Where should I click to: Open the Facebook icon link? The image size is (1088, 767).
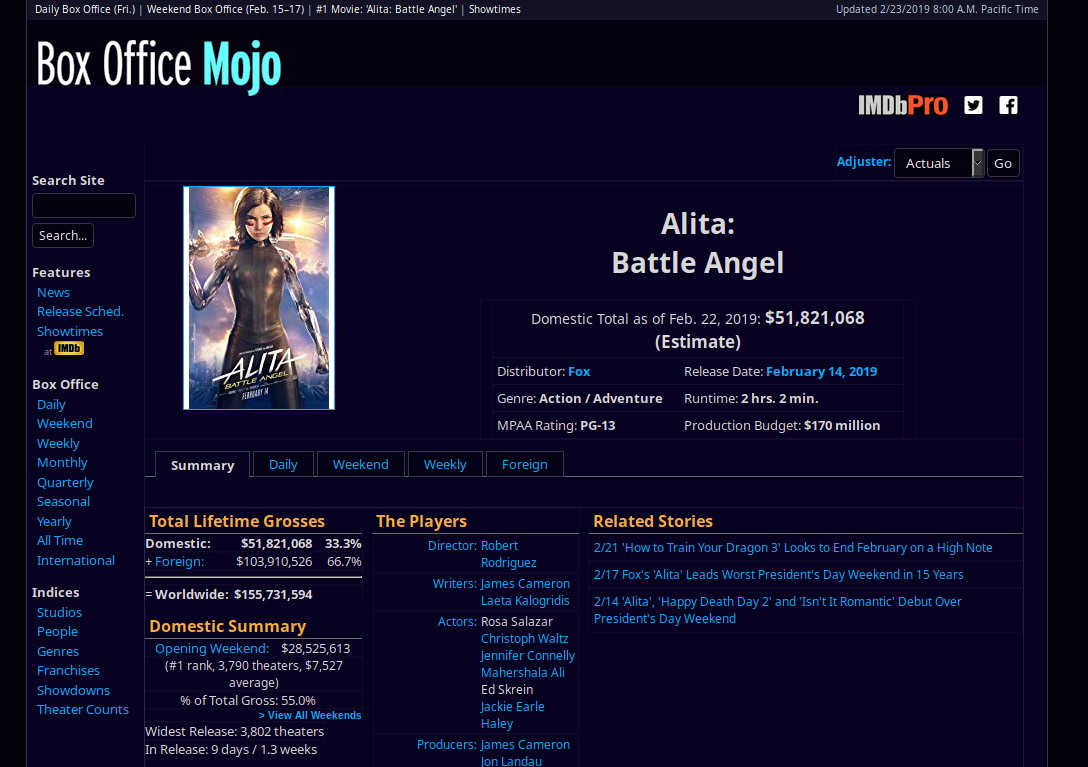[1008, 105]
